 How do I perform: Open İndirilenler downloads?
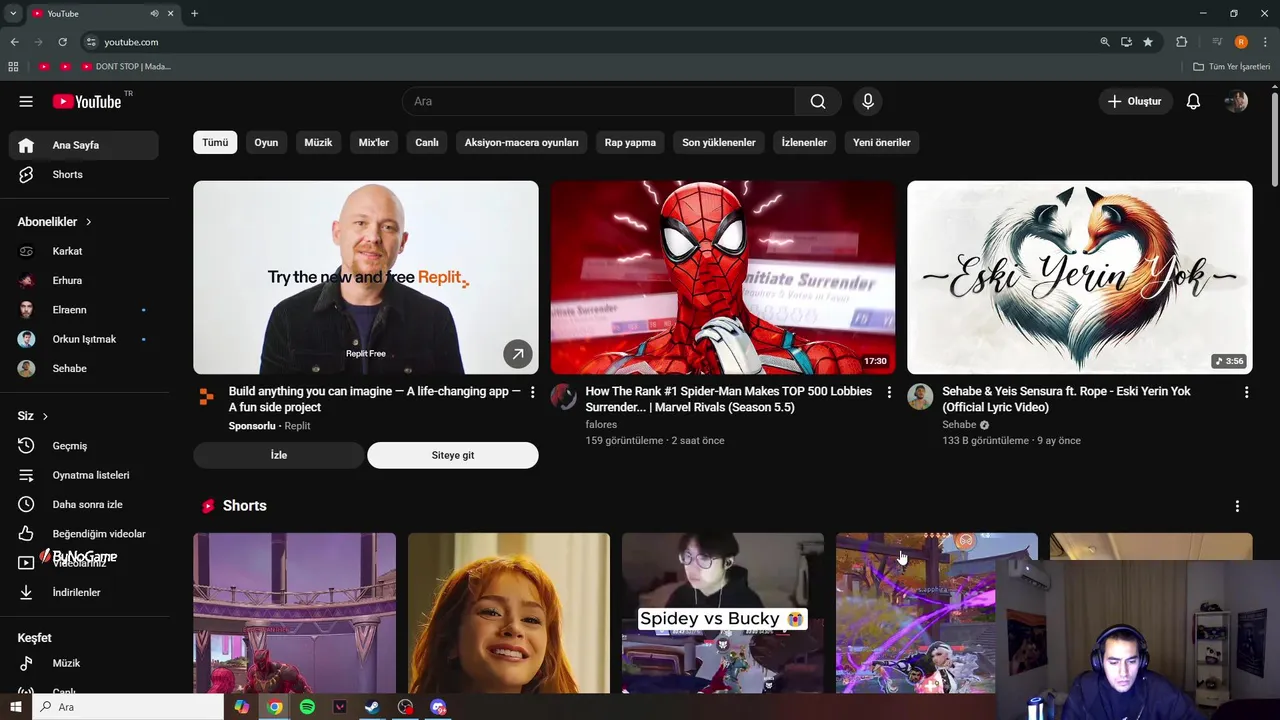click(x=84, y=592)
